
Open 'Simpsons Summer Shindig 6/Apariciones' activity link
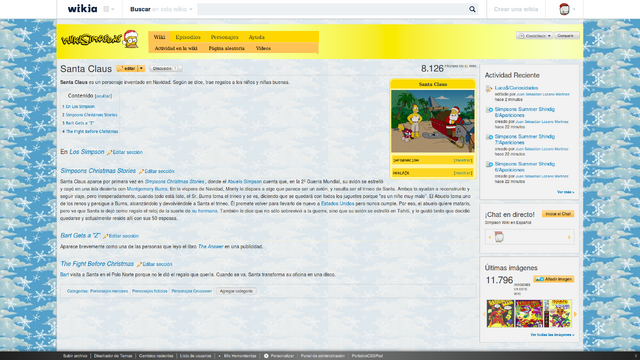point(525,167)
